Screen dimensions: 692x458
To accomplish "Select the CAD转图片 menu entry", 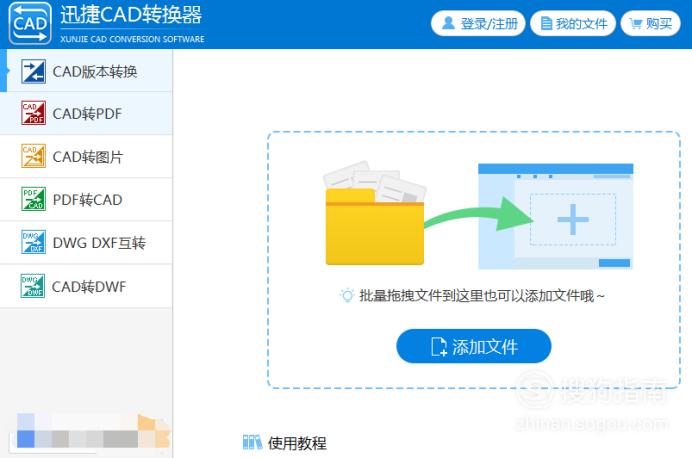I will point(86,156).
